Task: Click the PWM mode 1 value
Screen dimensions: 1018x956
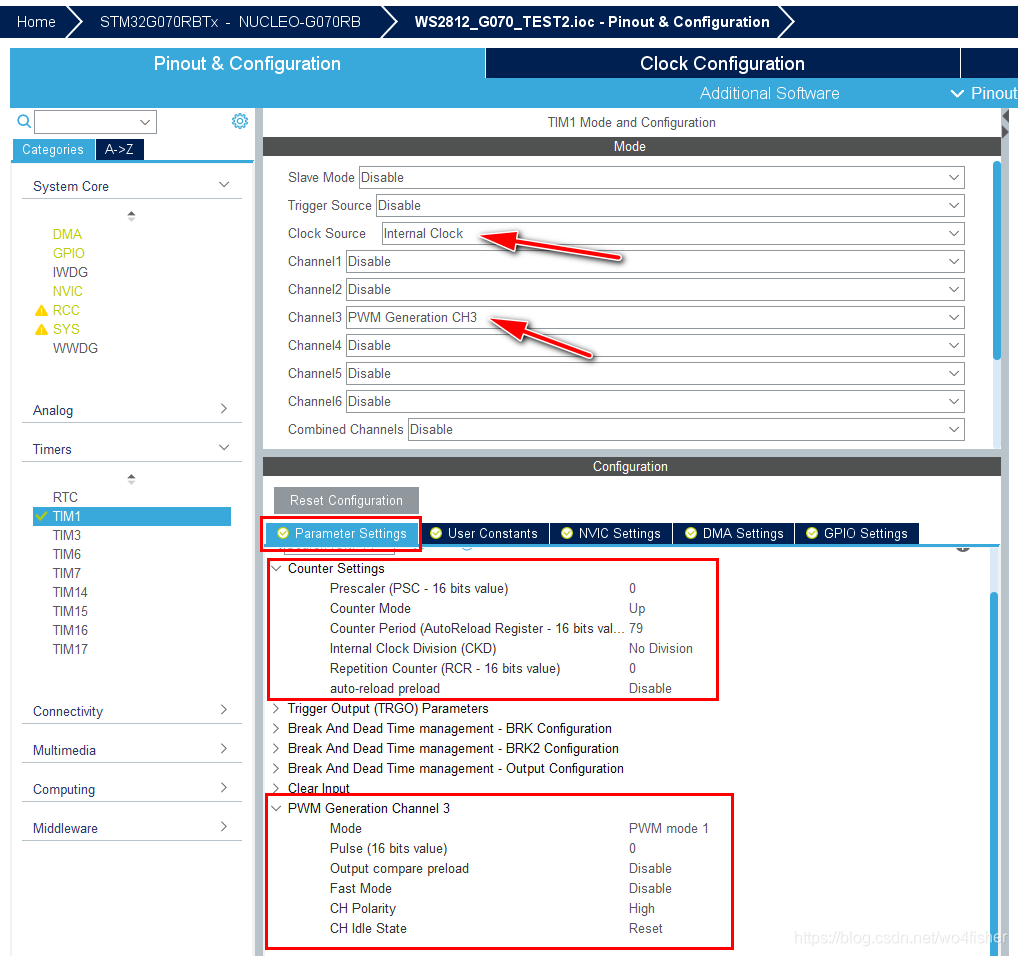Action: (669, 828)
